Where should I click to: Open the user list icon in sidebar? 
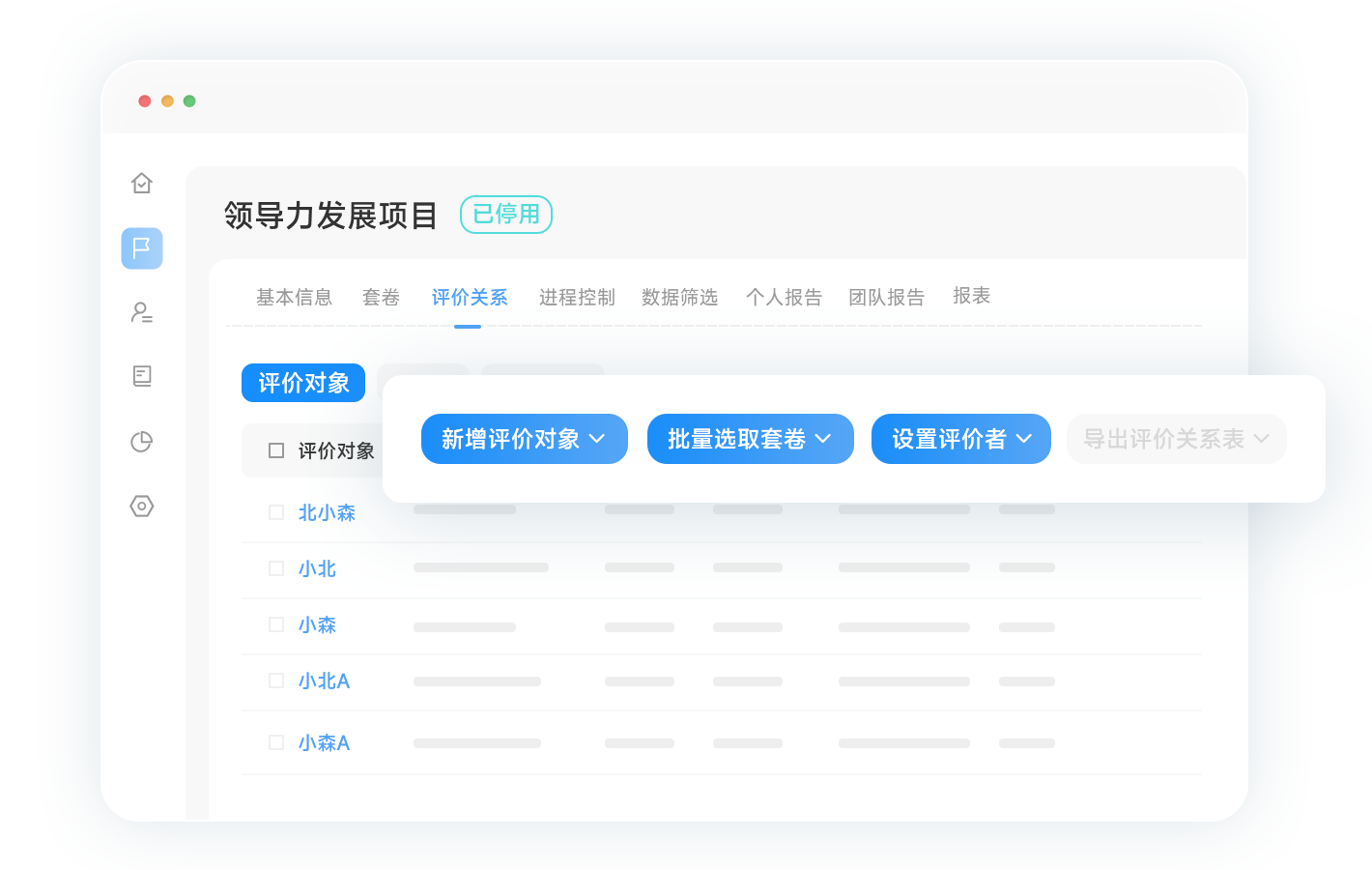[142, 312]
